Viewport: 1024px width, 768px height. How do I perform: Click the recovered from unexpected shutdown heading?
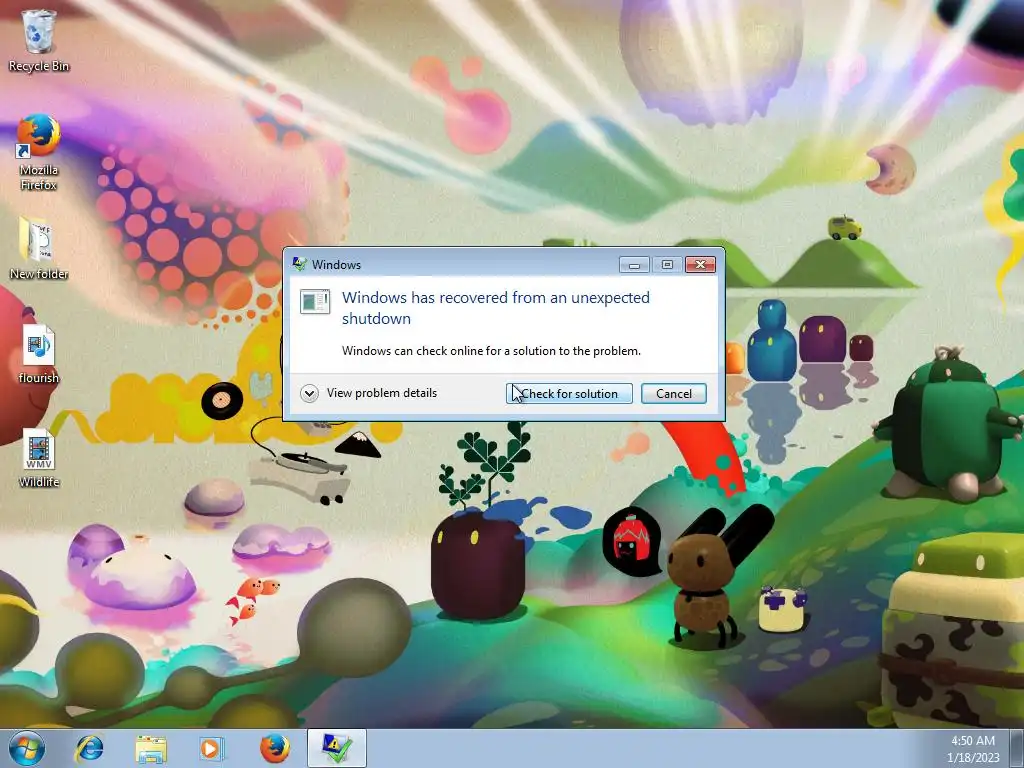pyautogui.click(x=496, y=308)
